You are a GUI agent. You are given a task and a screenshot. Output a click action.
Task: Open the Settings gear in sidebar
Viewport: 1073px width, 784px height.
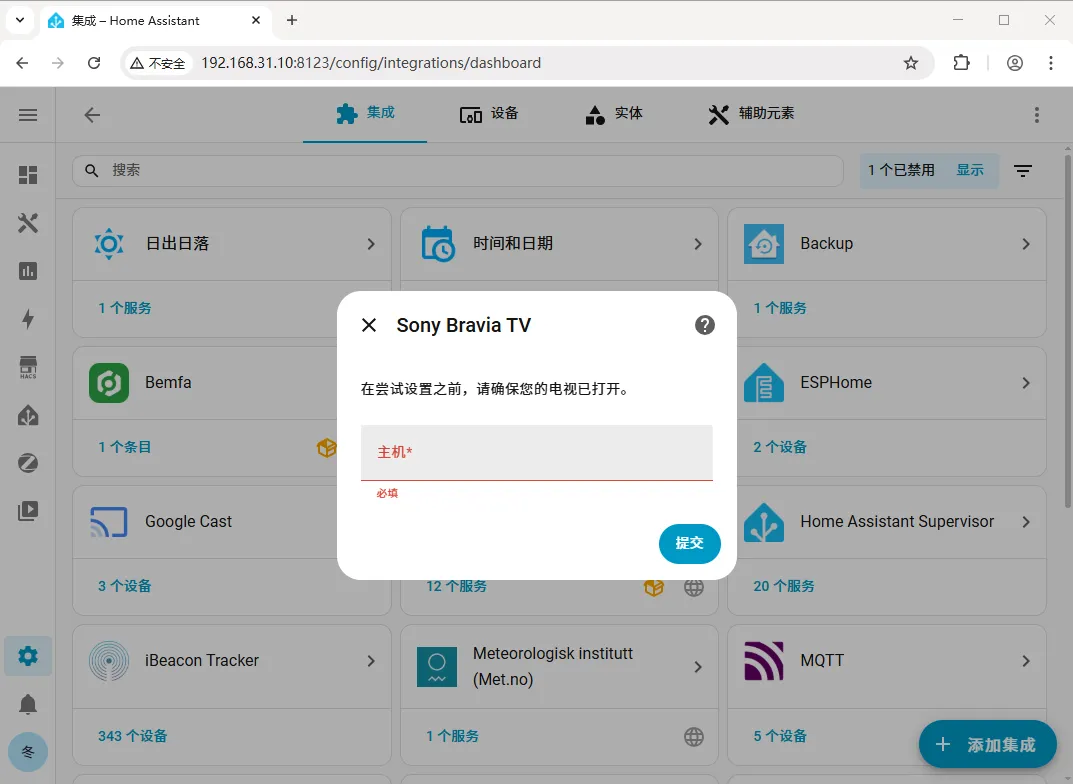coord(28,656)
